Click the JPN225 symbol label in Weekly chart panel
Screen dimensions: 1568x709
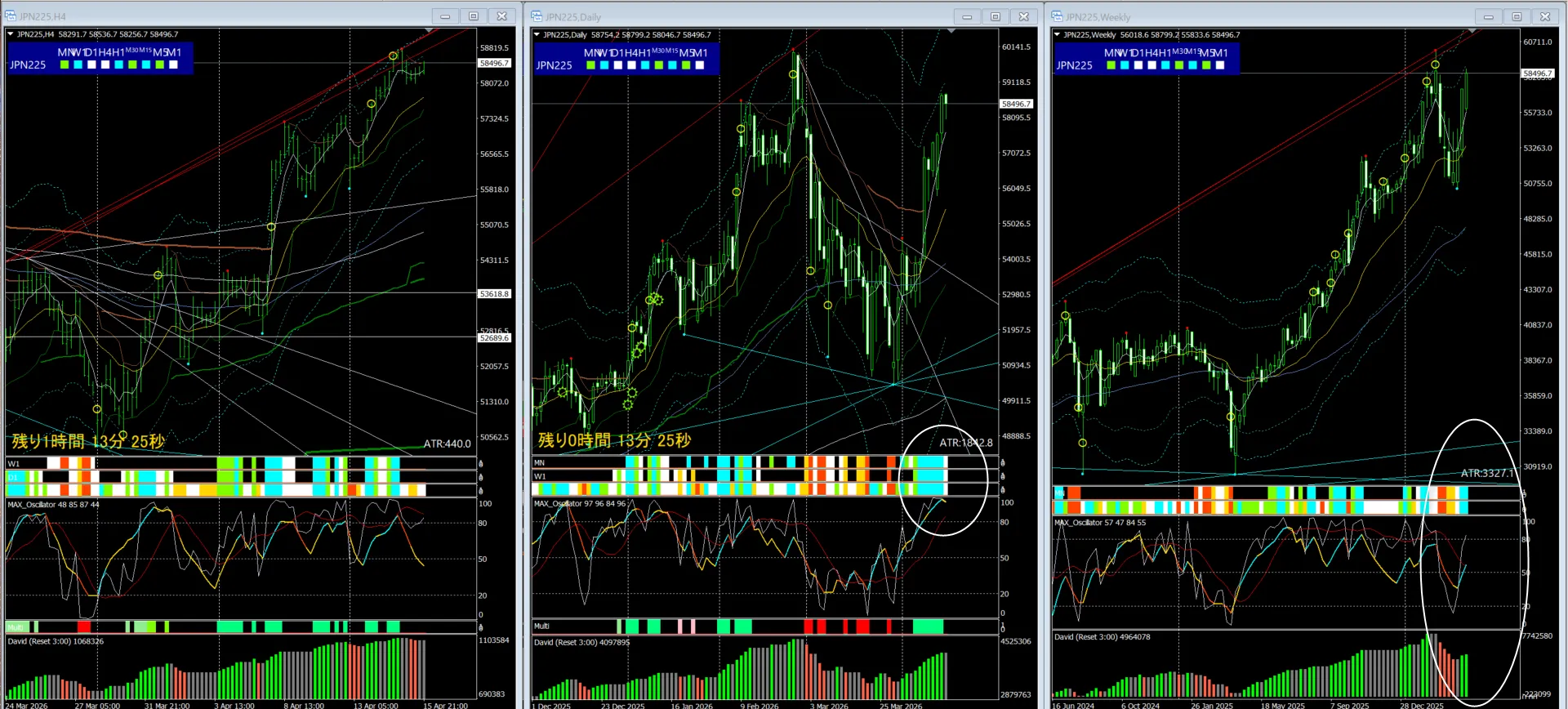[1074, 66]
